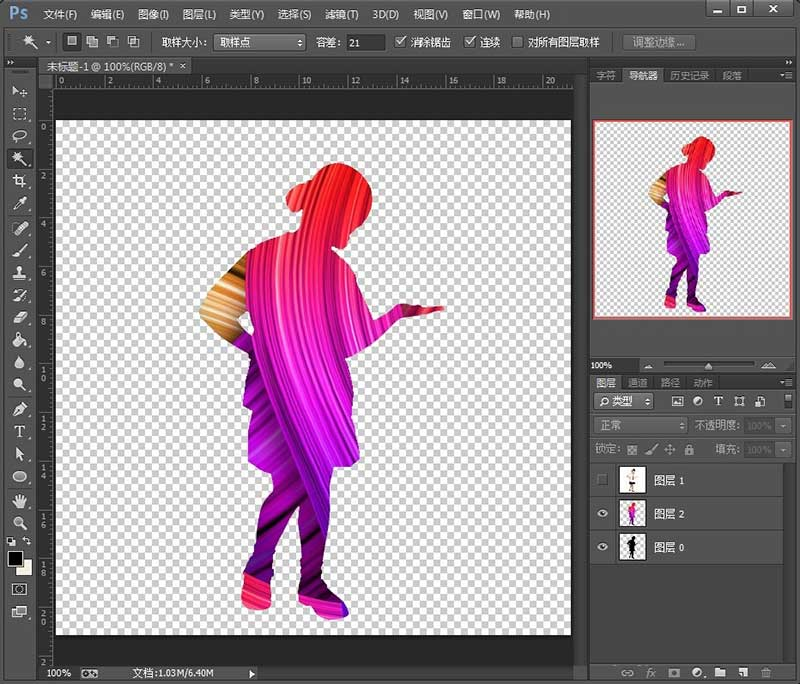
Task: Activate the Hand tool
Action: click(x=19, y=500)
